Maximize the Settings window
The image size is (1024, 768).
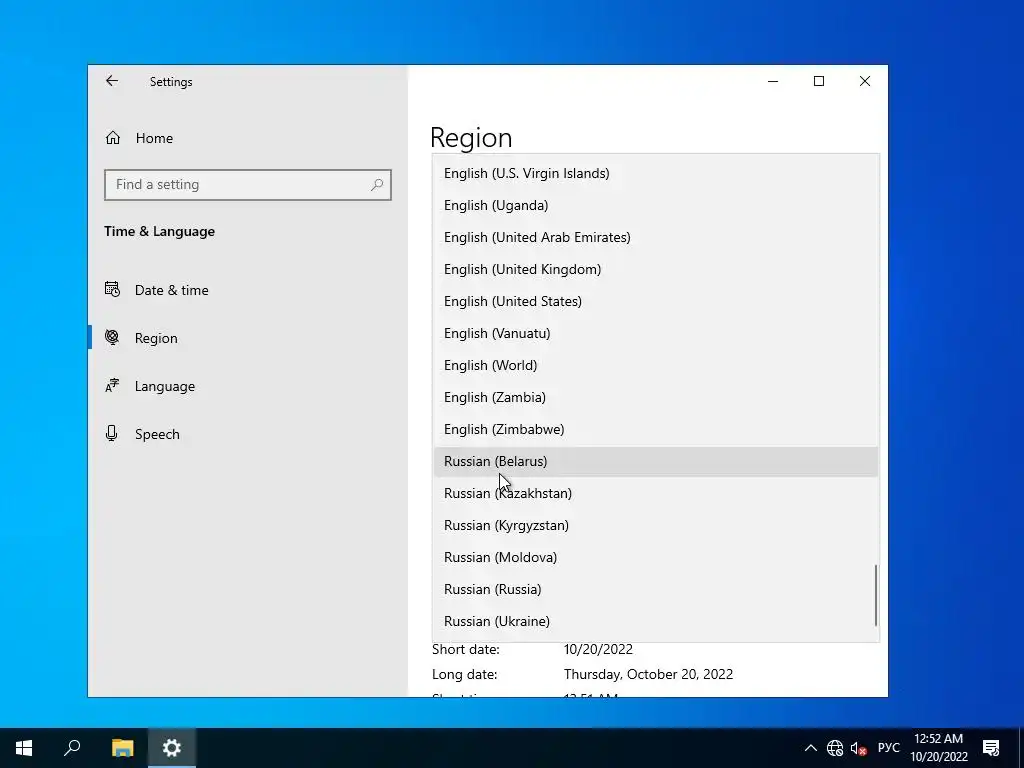[819, 81]
